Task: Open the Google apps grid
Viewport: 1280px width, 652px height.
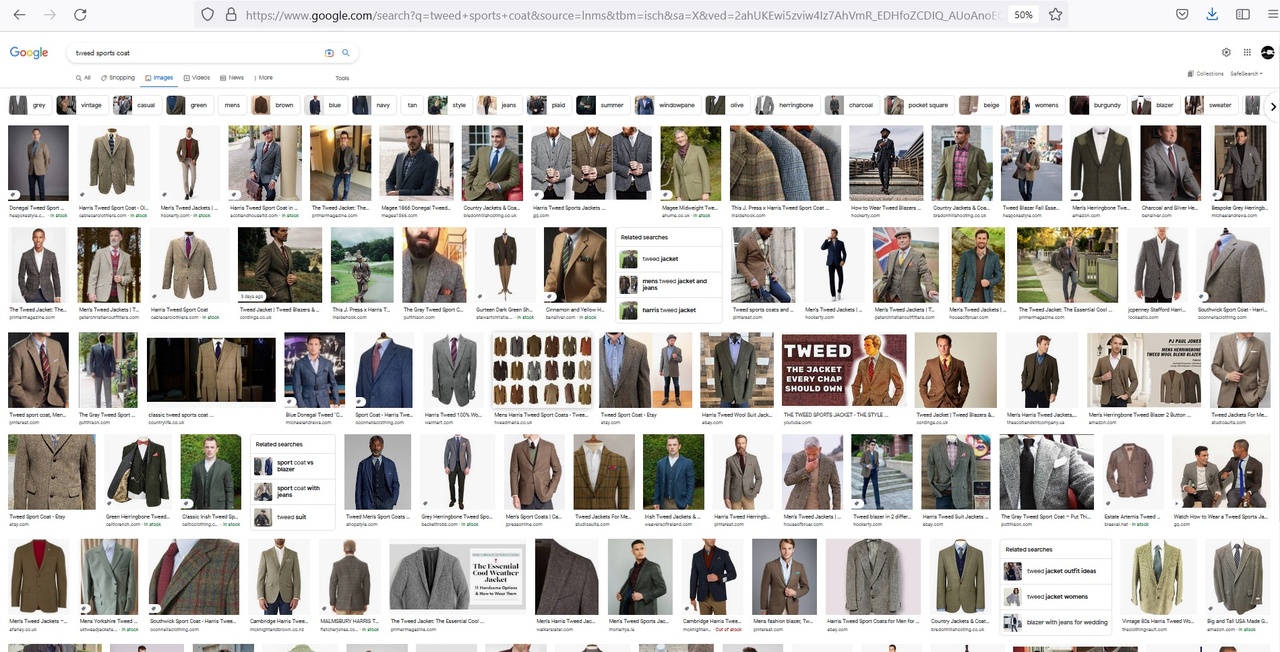Action: 1246,52
